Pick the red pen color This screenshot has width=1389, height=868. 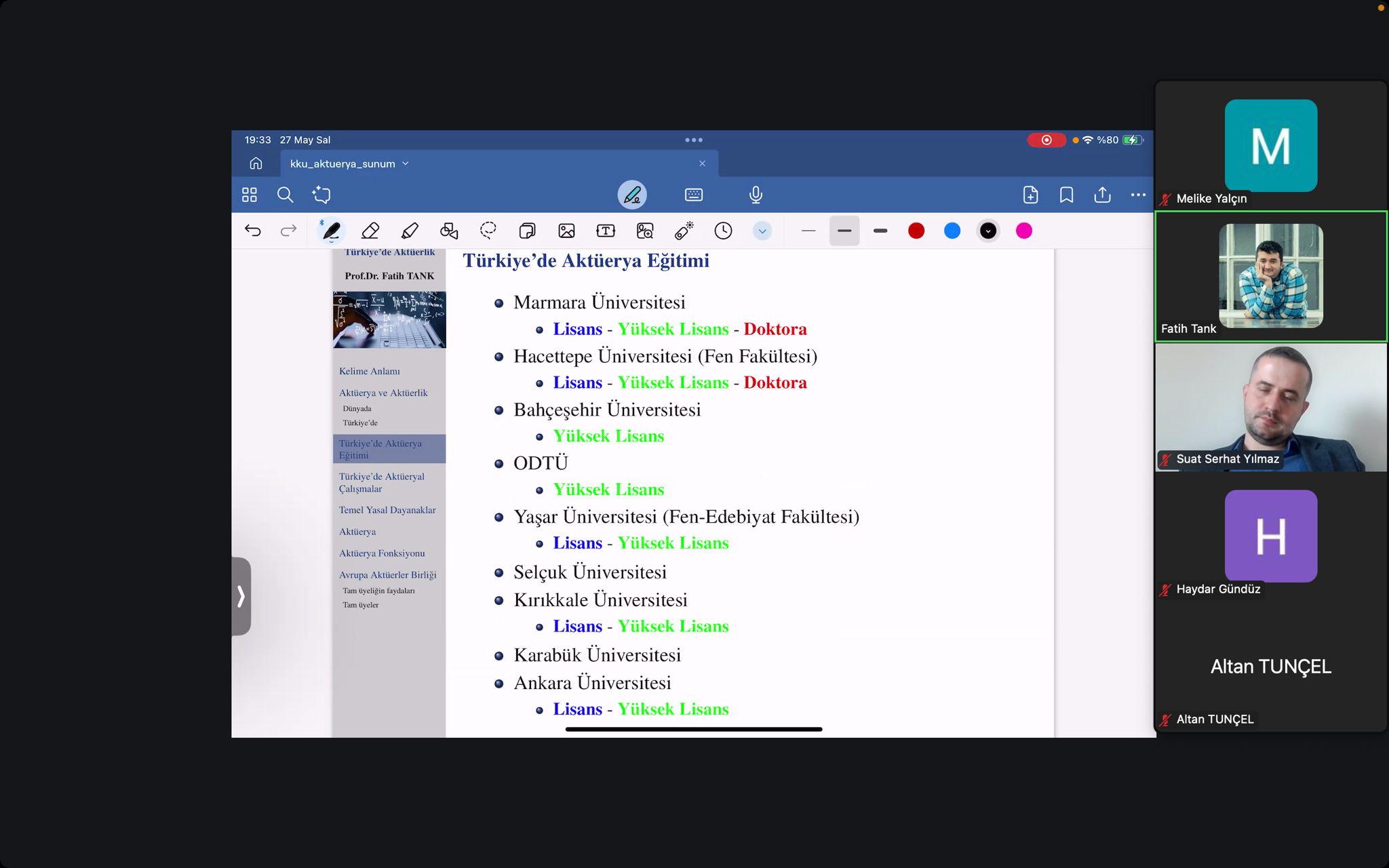coord(916,231)
